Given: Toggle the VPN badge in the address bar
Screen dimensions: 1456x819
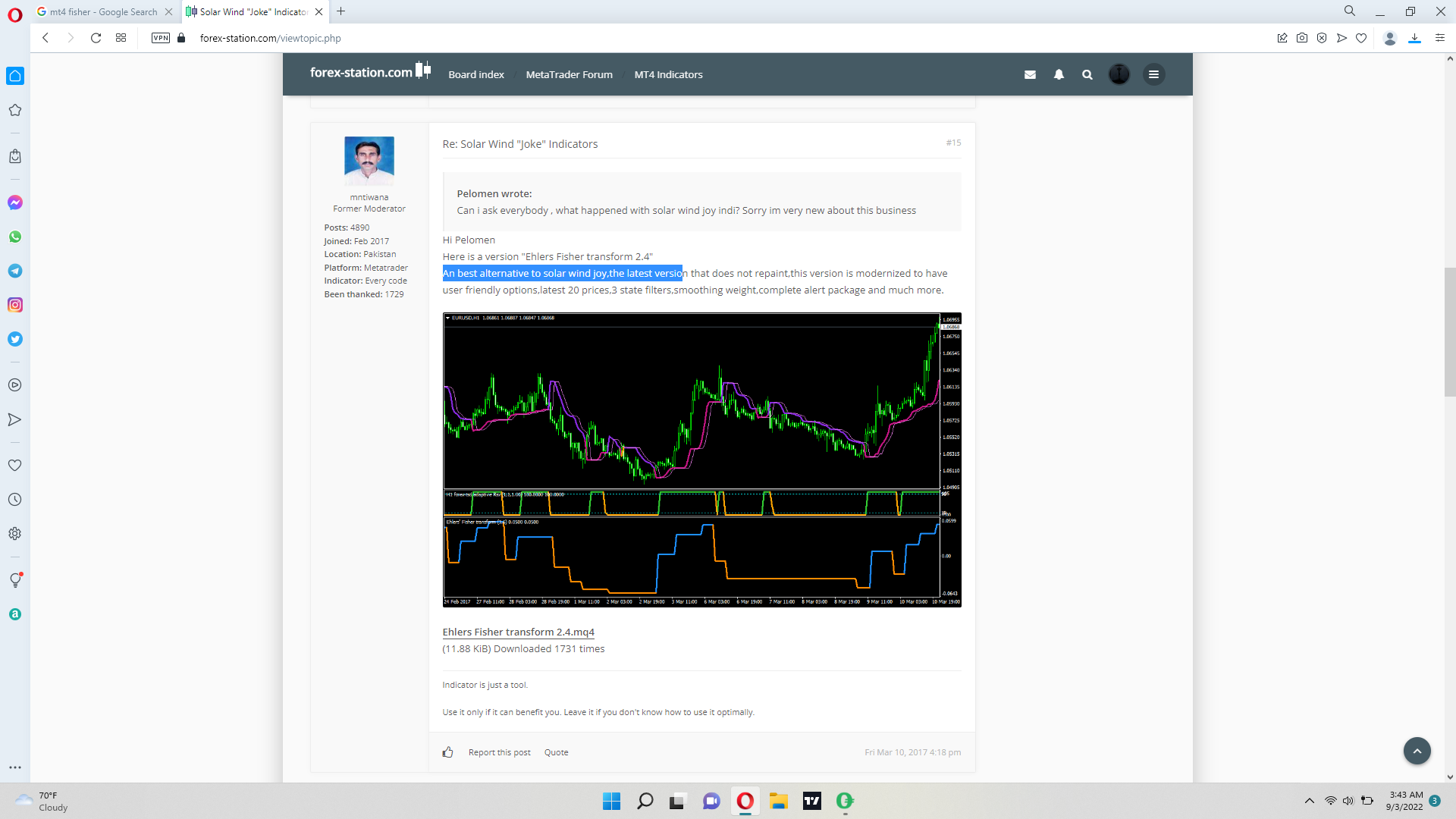Looking at the screenshot, I should (161, 38).
